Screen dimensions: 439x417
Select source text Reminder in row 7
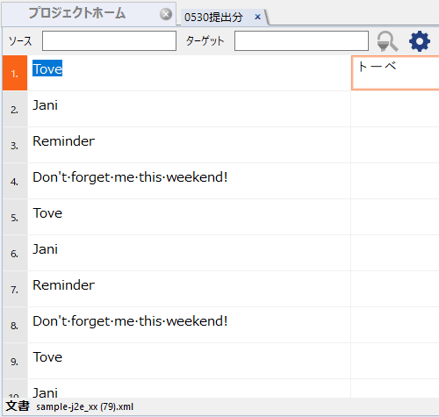pyautogui.click(x=64, y=285)
